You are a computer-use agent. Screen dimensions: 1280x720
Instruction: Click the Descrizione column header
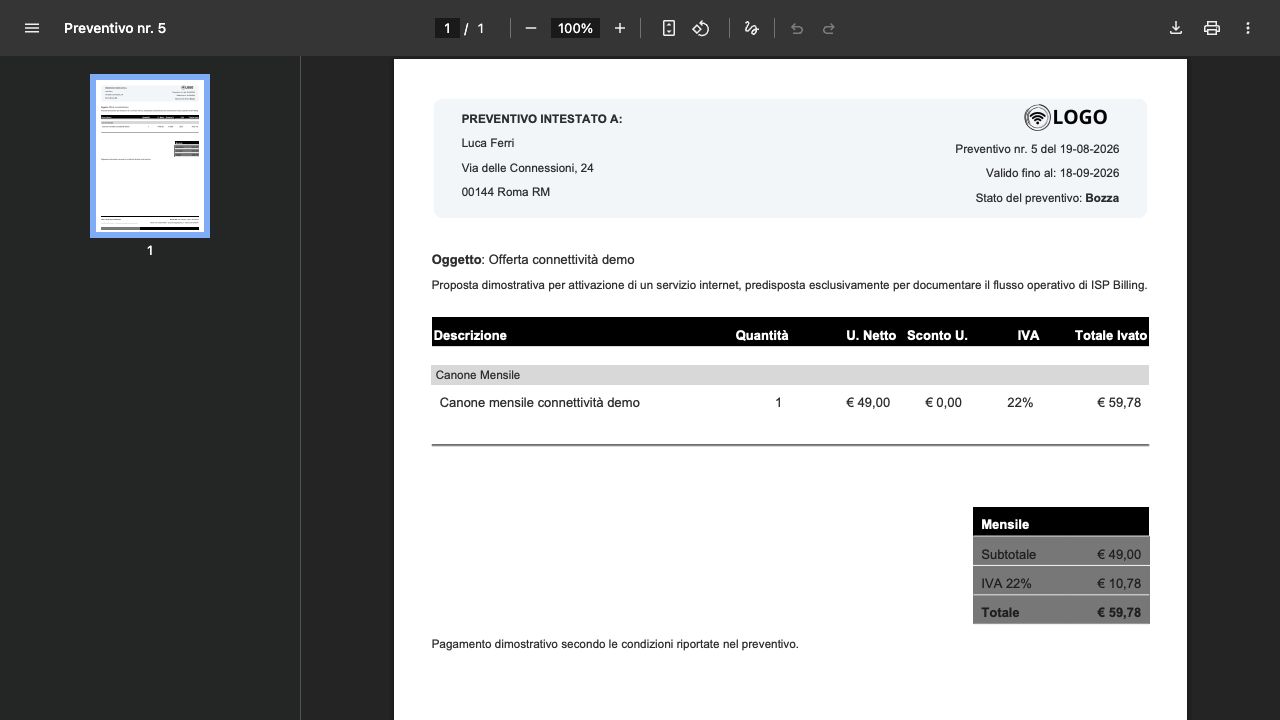[470, 335]
